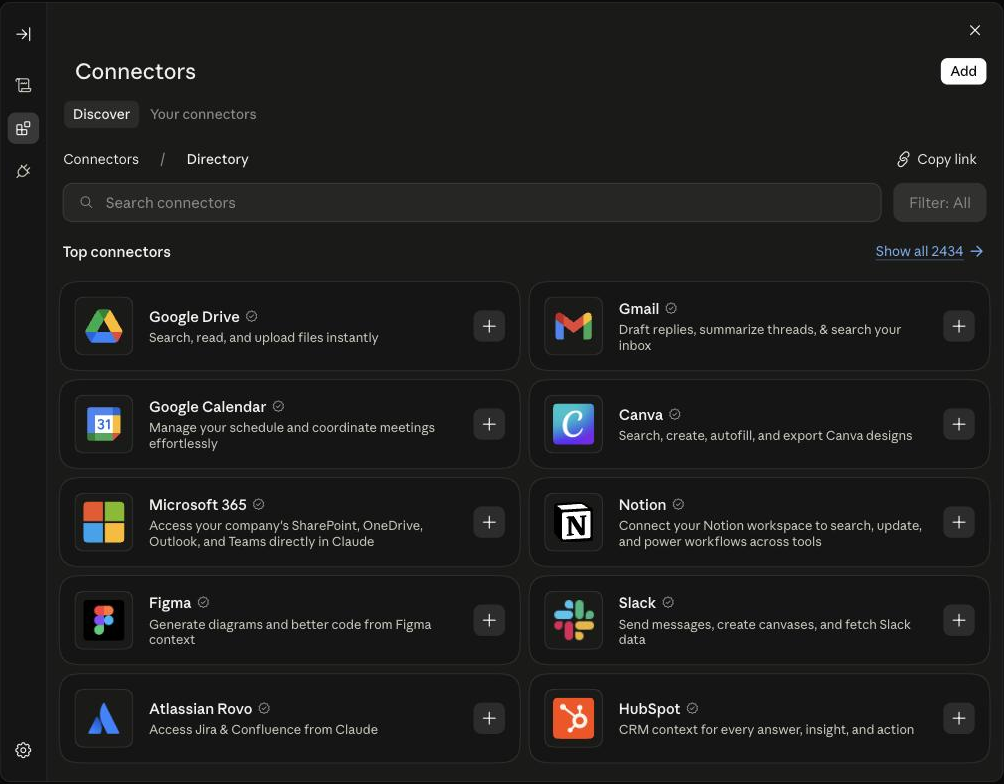This screenshot has height=784, width=1004.
Task: Click the Notion logo
Action: click(x=573, y=522)
